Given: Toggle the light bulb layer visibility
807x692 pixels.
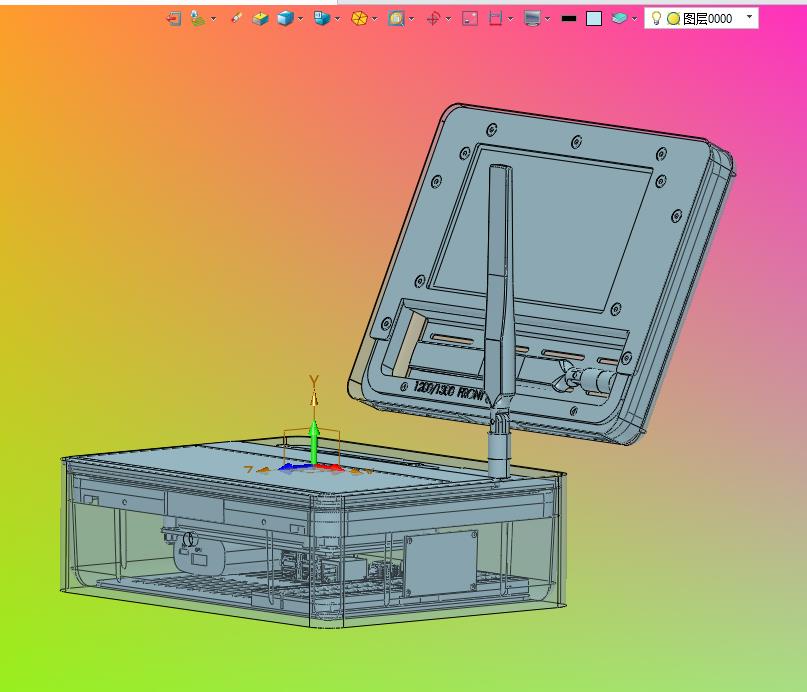Looking at the screenshot, I should [656, 19].
